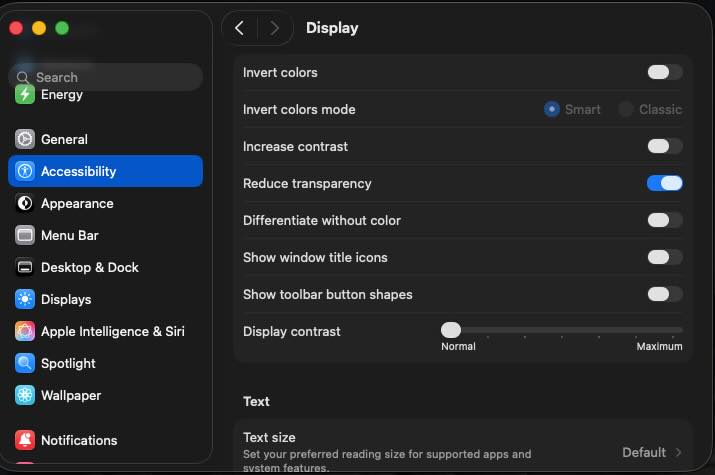This screenshot has width=715, height=475.
Task: Set Display contrast to Maximum end
Action: [680, 330]
